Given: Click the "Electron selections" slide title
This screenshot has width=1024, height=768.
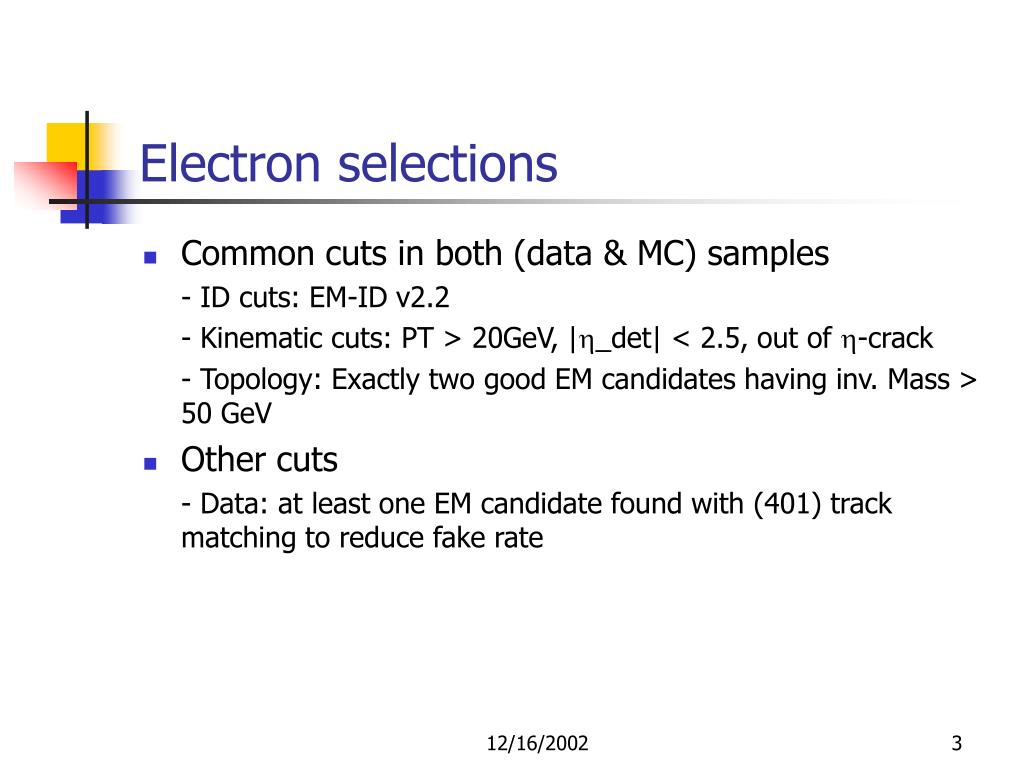Looking at the screenshot, I should click(x=349, y=163).
